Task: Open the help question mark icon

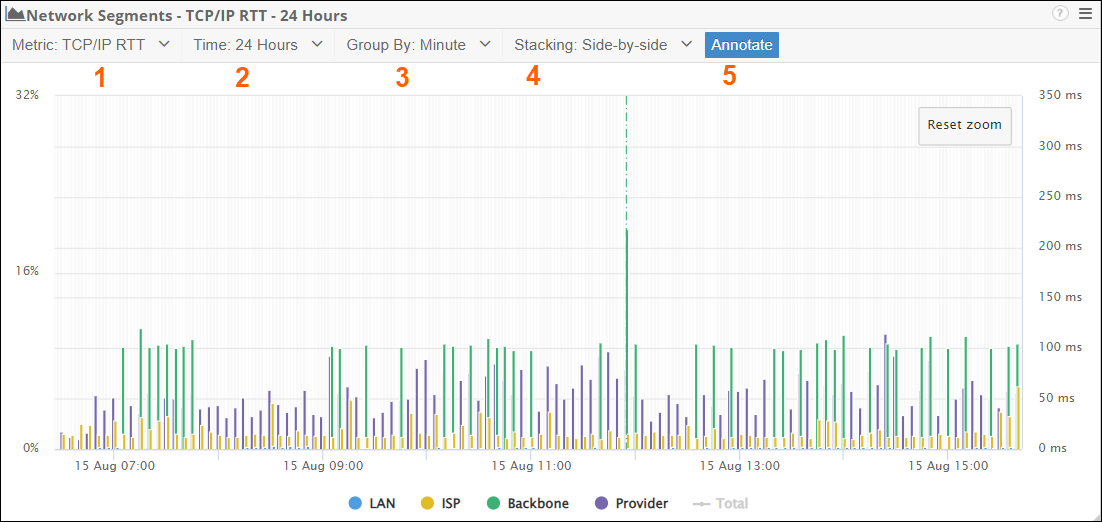Action: pos(1060,13)
